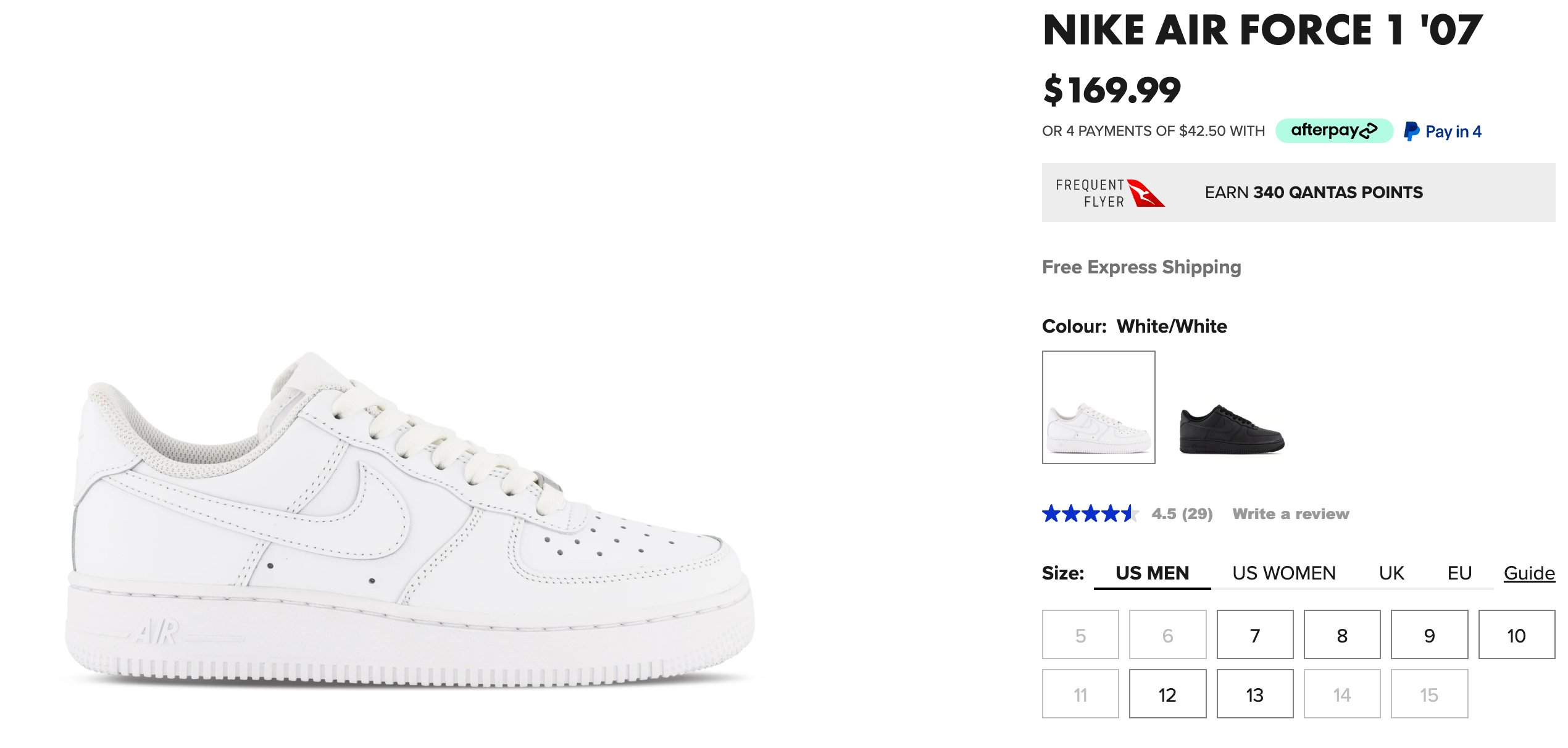This screenshot has height=748, width=1568.
Task: Click the 4.5 (29) rating count
Action: [x=1182, y=514]
